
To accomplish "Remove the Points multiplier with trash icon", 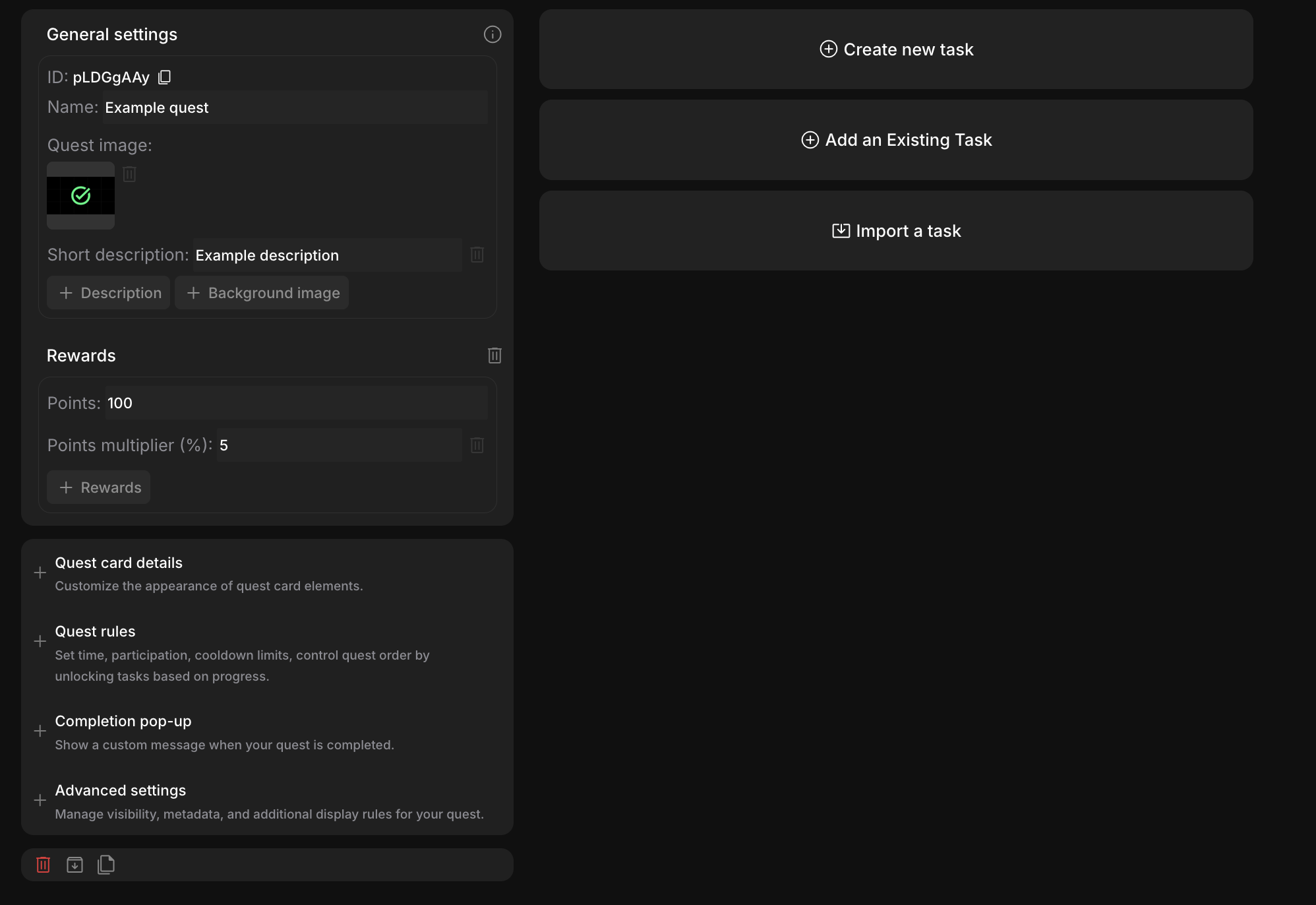I will tap(477, 445).
